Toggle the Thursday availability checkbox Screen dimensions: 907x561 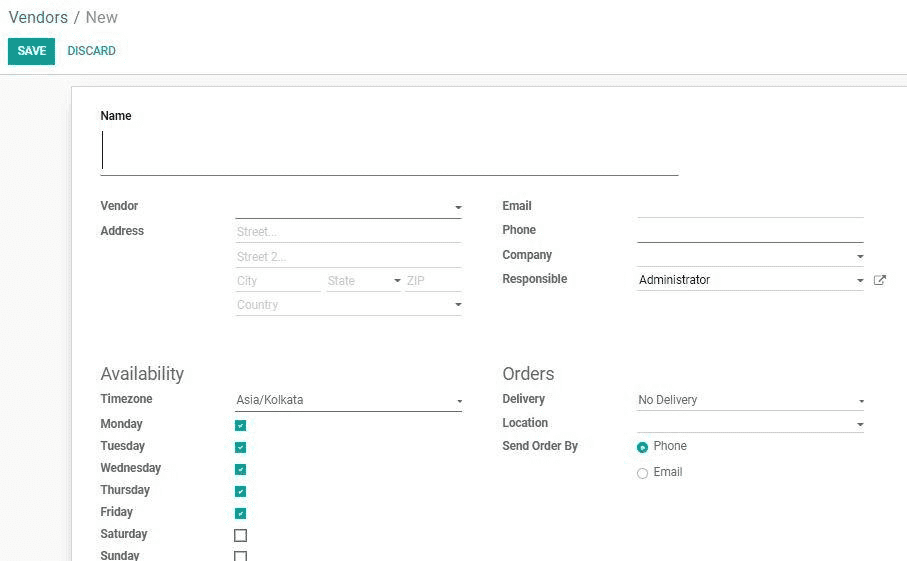pyautogui.click(x=241, y=492)
